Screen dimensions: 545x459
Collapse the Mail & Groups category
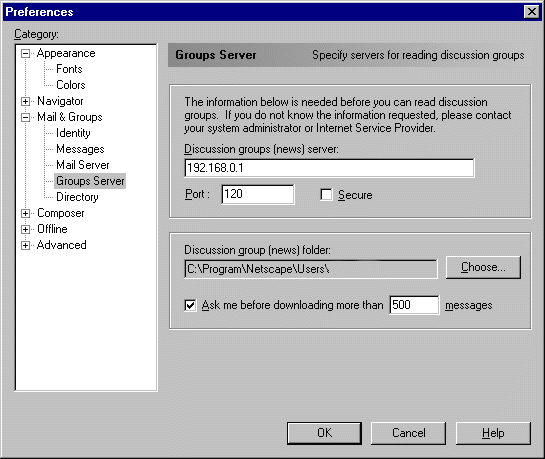click(x=25, y=117)
